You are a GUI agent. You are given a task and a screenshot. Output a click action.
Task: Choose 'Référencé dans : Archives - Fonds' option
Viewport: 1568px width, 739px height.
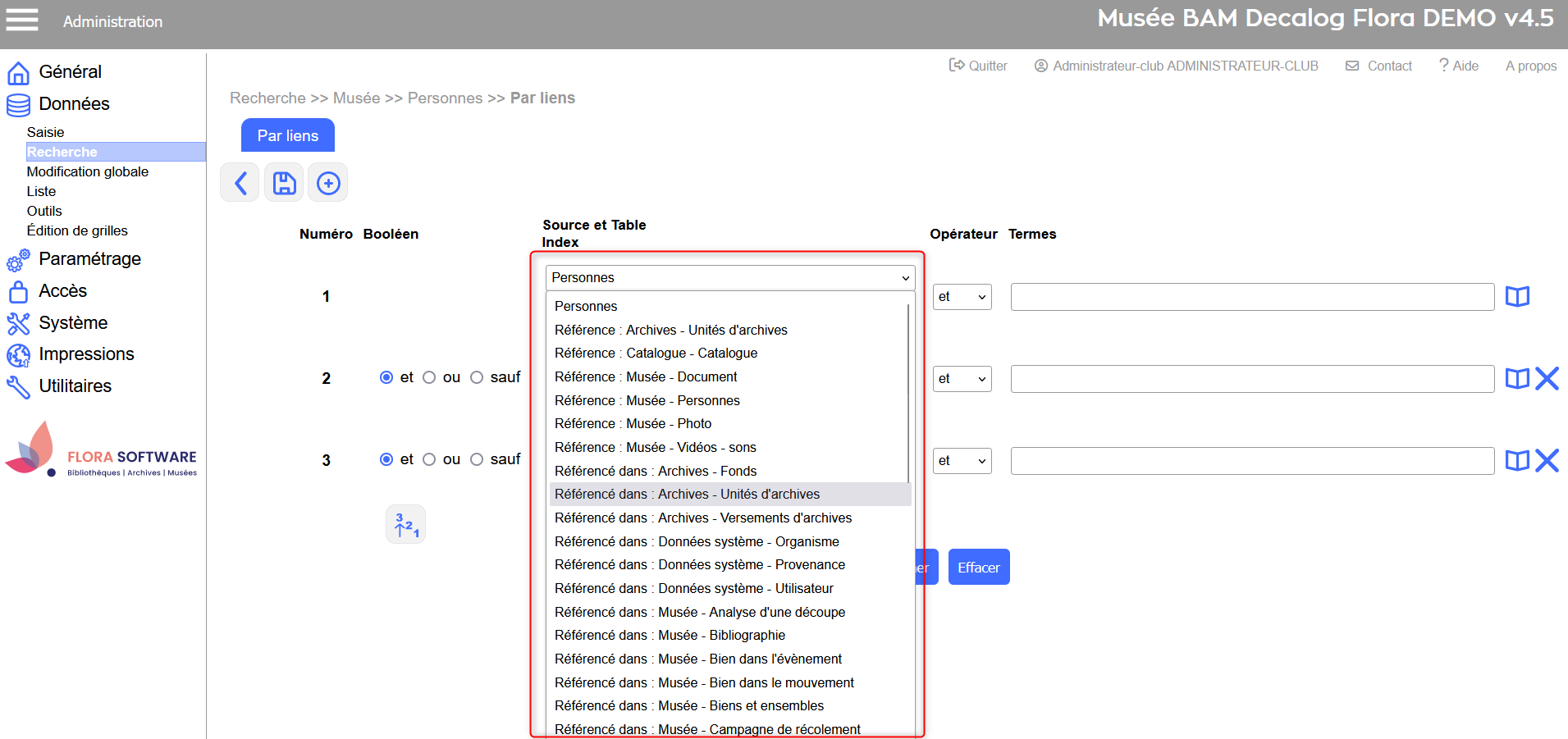[729, 471]
